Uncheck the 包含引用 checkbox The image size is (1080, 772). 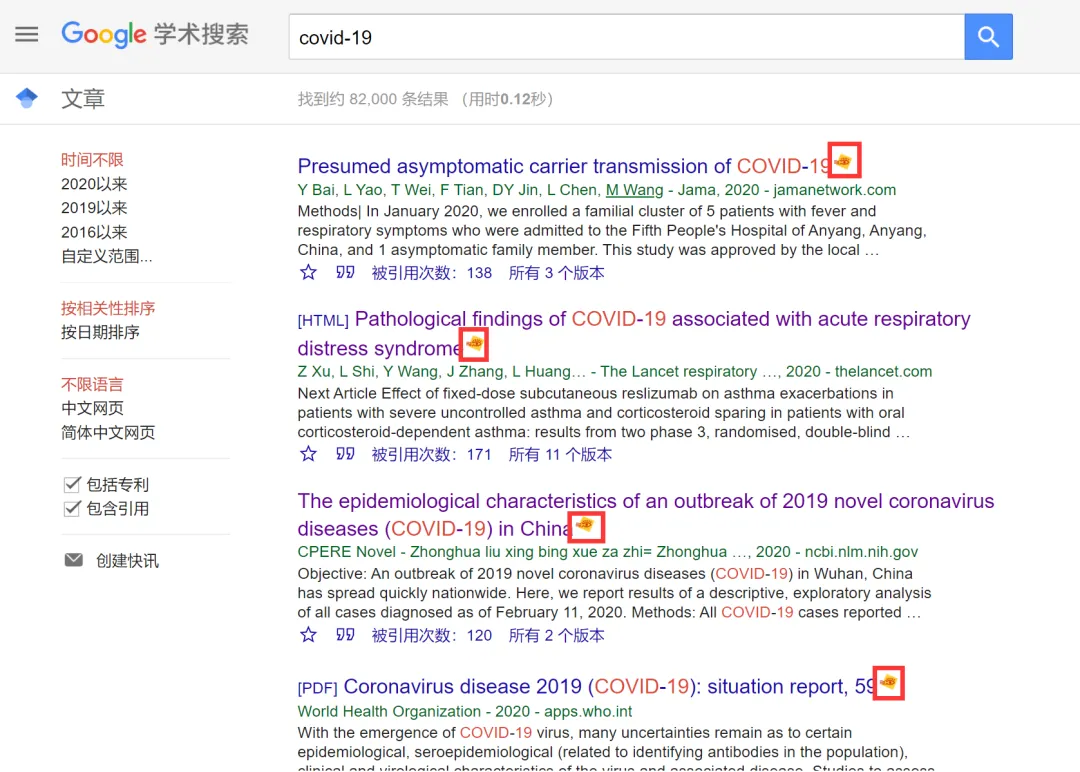(x=72, y=507)
